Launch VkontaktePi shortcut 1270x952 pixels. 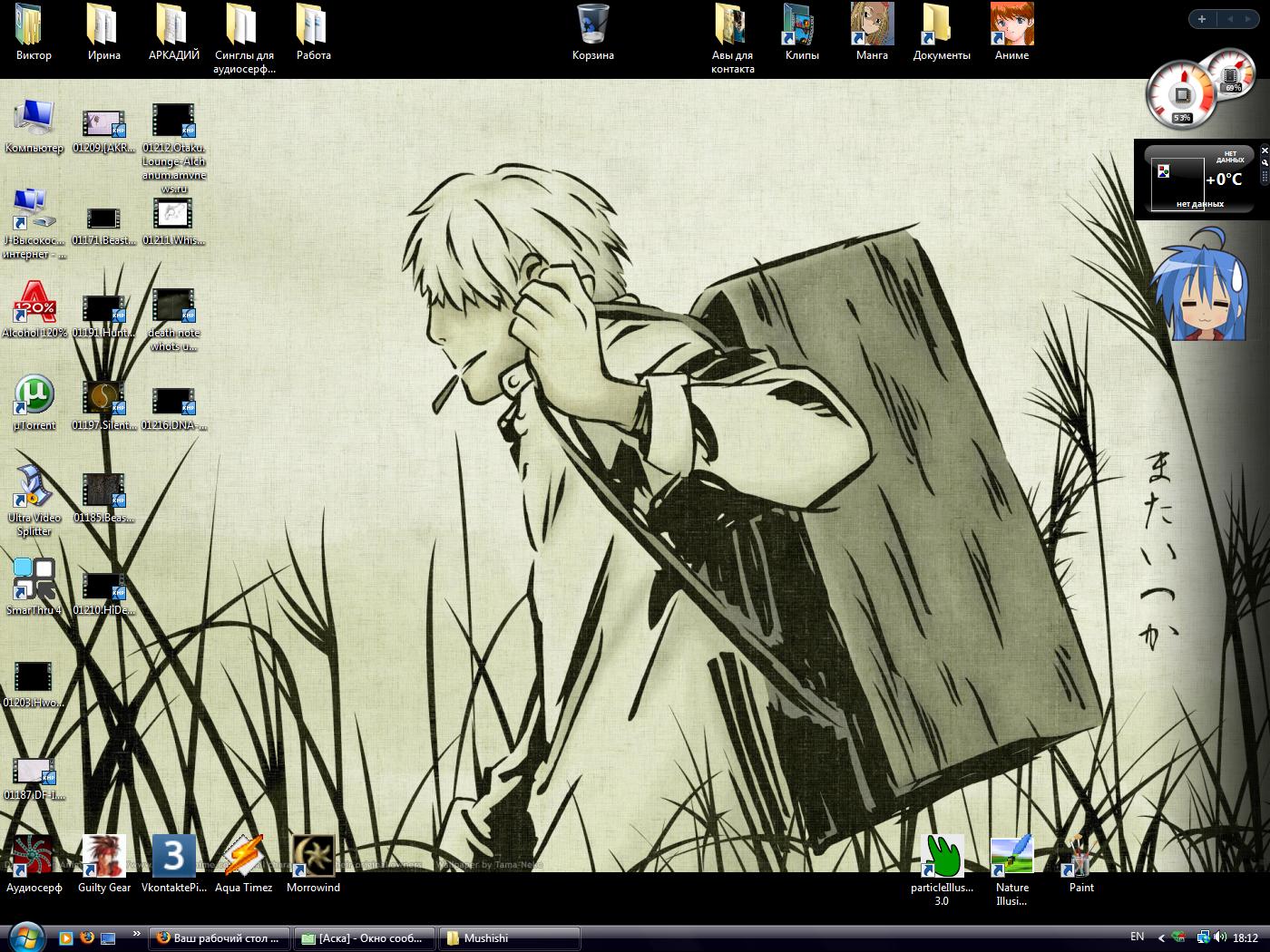coord(173,865)
